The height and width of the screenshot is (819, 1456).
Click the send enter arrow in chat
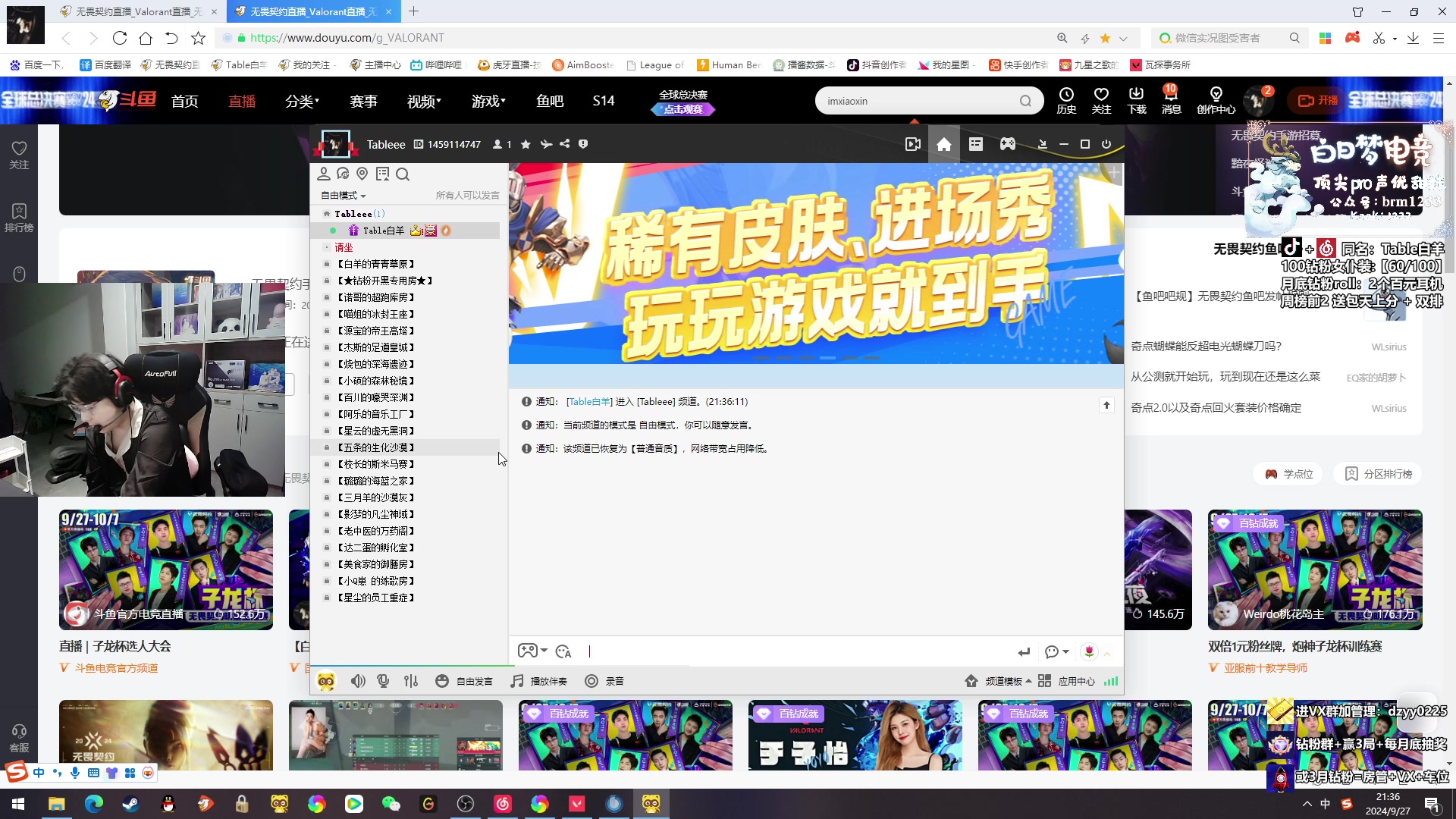coord(1024,651)
